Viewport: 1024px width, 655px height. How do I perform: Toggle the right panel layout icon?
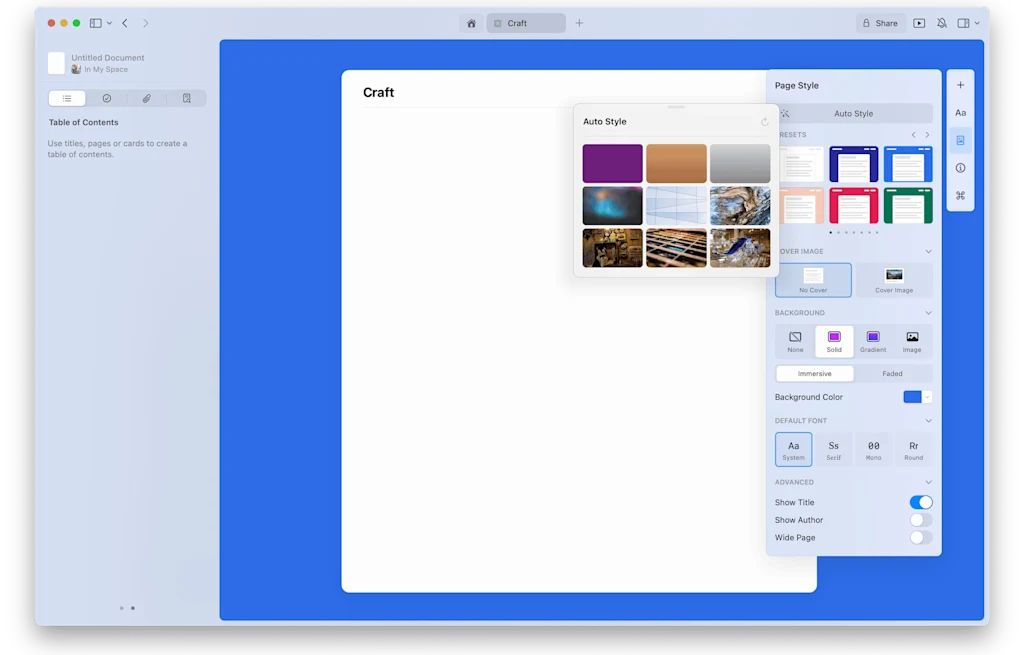pyautogui.click(x=963, y=23)
